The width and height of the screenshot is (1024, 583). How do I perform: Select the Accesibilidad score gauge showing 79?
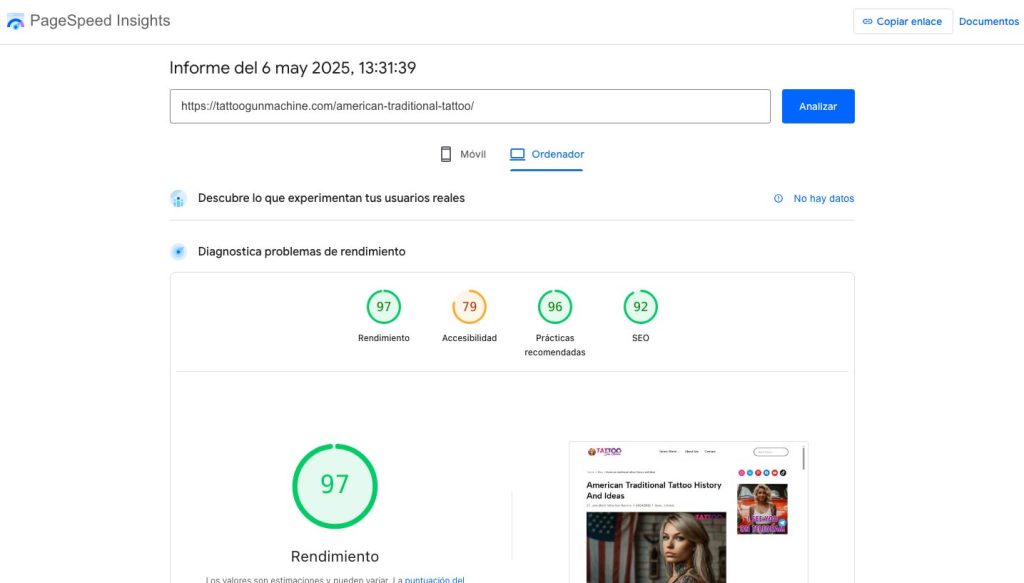pyautogui.click(x=469, y=307)
